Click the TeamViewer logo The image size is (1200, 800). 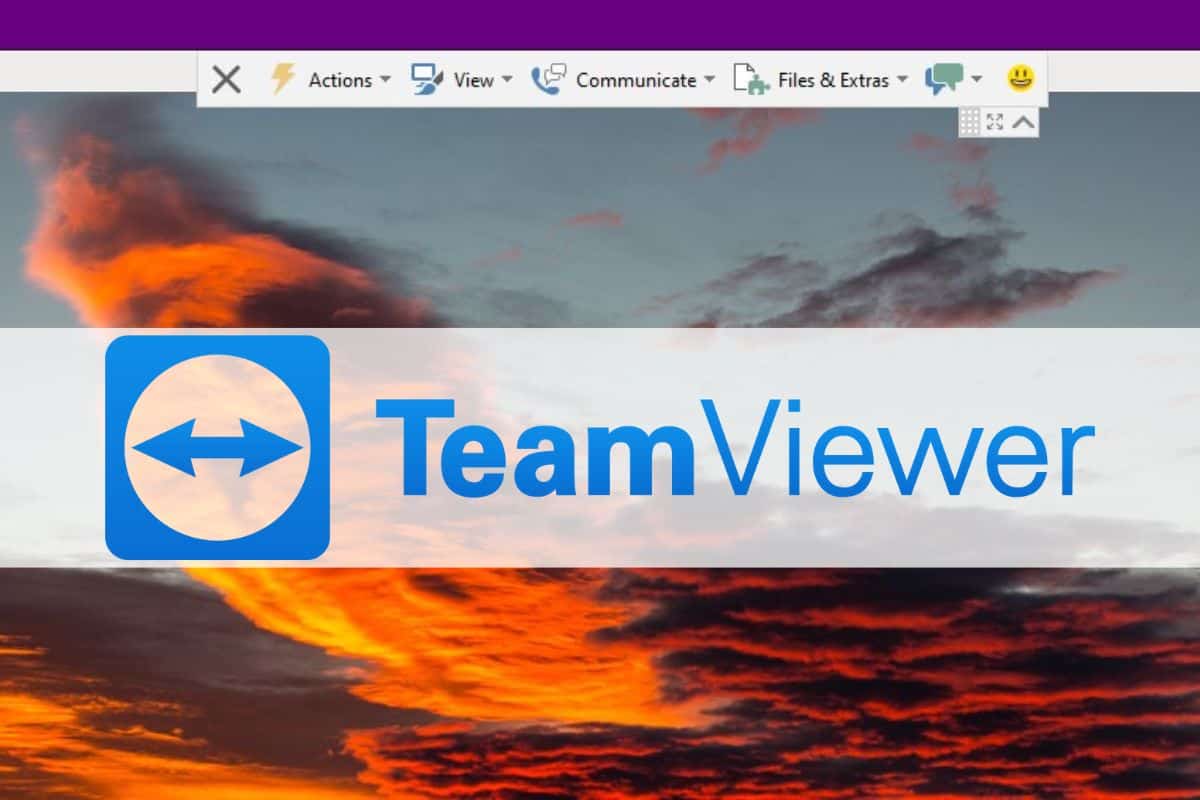[222, 447]
